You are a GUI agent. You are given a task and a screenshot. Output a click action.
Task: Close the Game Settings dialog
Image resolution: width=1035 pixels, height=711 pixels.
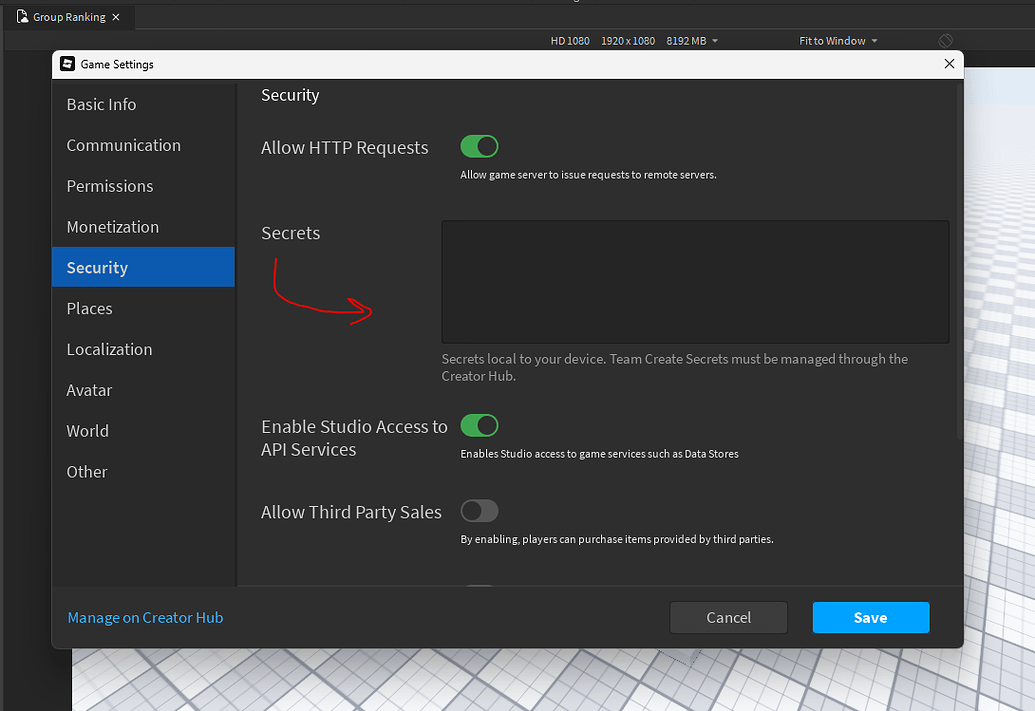(949, 63)
